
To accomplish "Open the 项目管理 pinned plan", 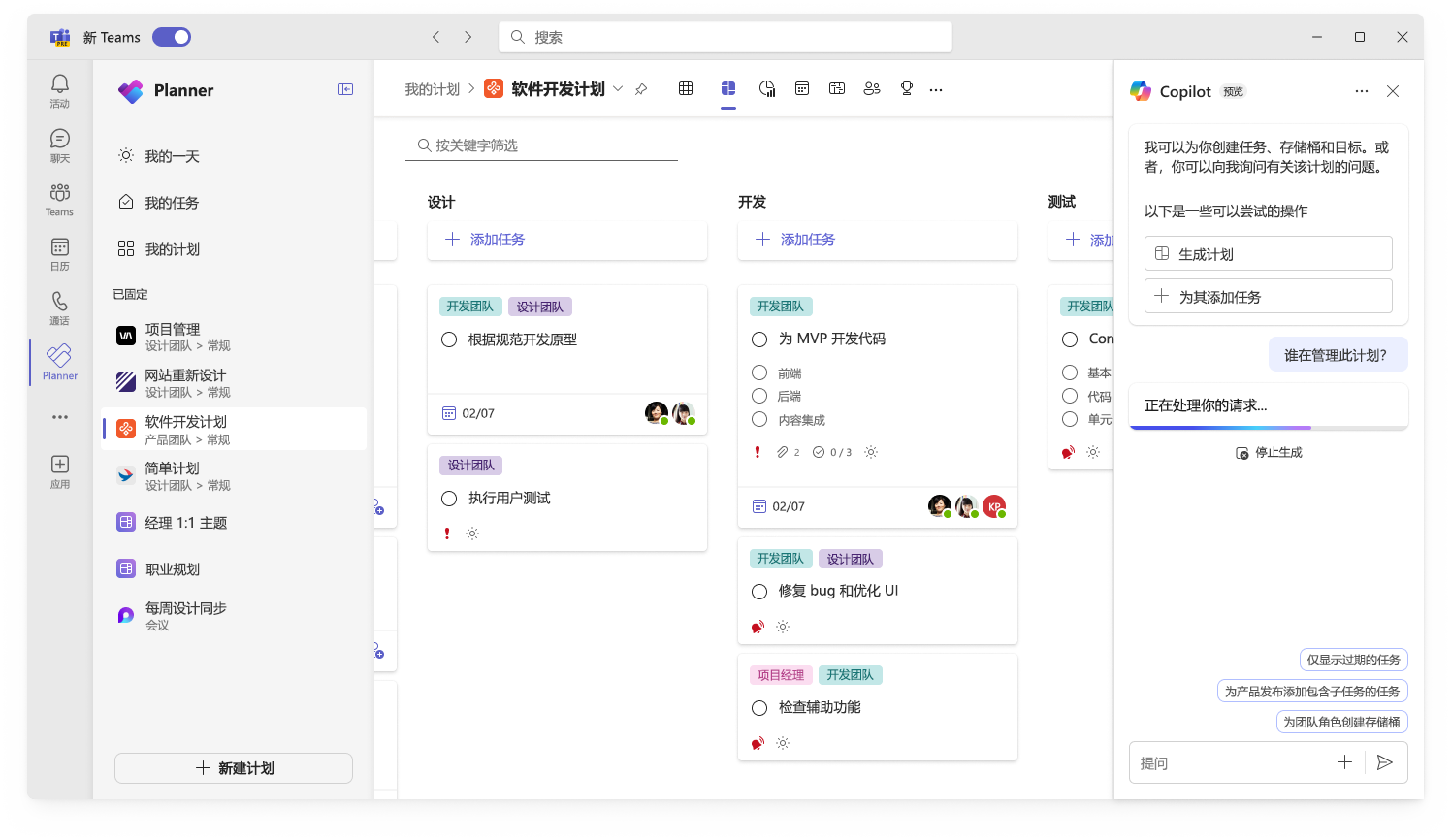I will click(x=235, y=337).
